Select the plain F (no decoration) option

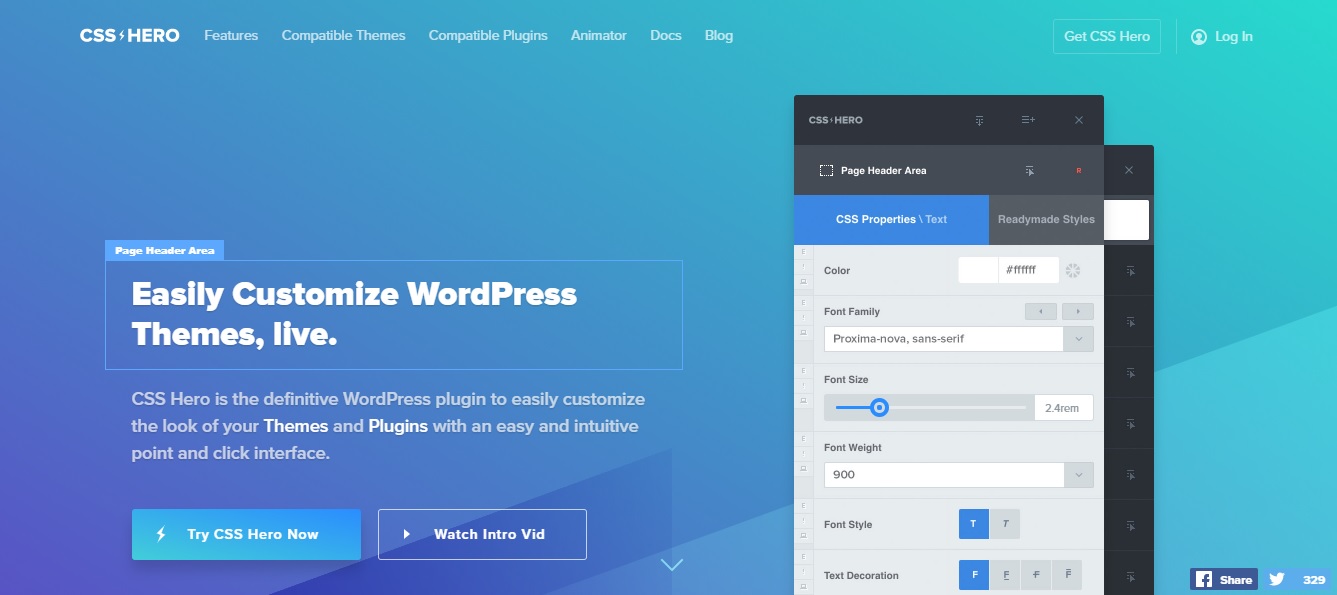tap(974, 575)
